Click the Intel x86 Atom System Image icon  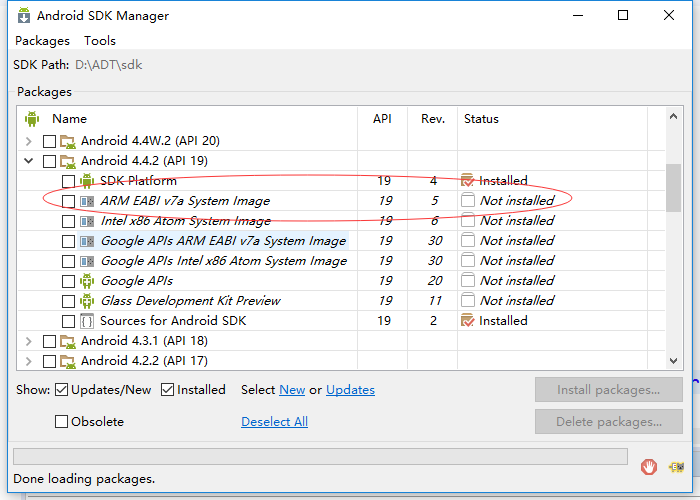coord(87,221)
